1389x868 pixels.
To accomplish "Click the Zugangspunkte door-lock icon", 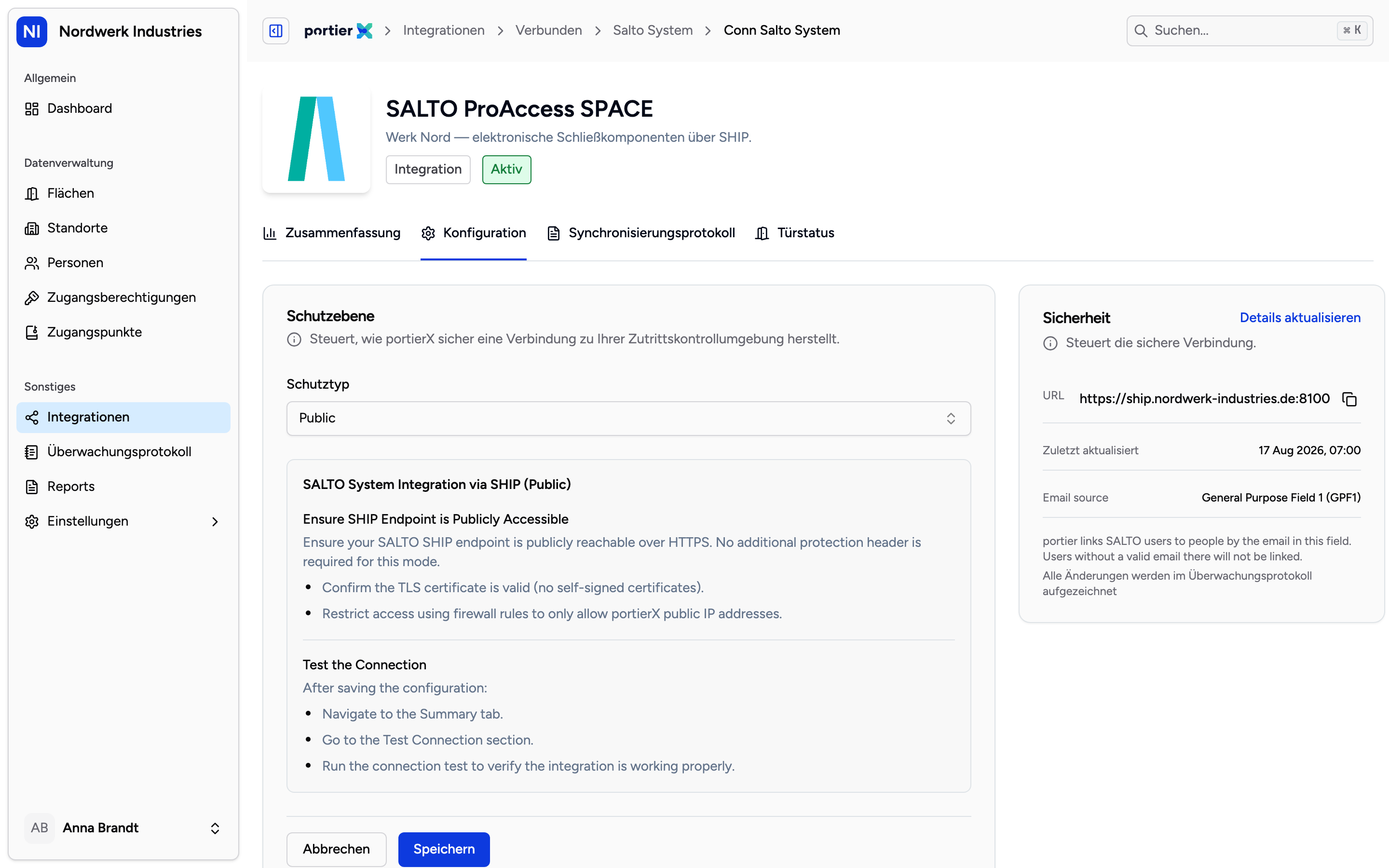I will click(31, 332).
